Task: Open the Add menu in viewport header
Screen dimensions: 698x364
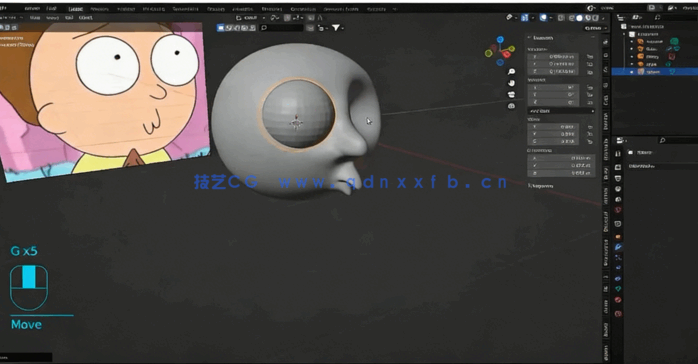Action: click(69, 18)
